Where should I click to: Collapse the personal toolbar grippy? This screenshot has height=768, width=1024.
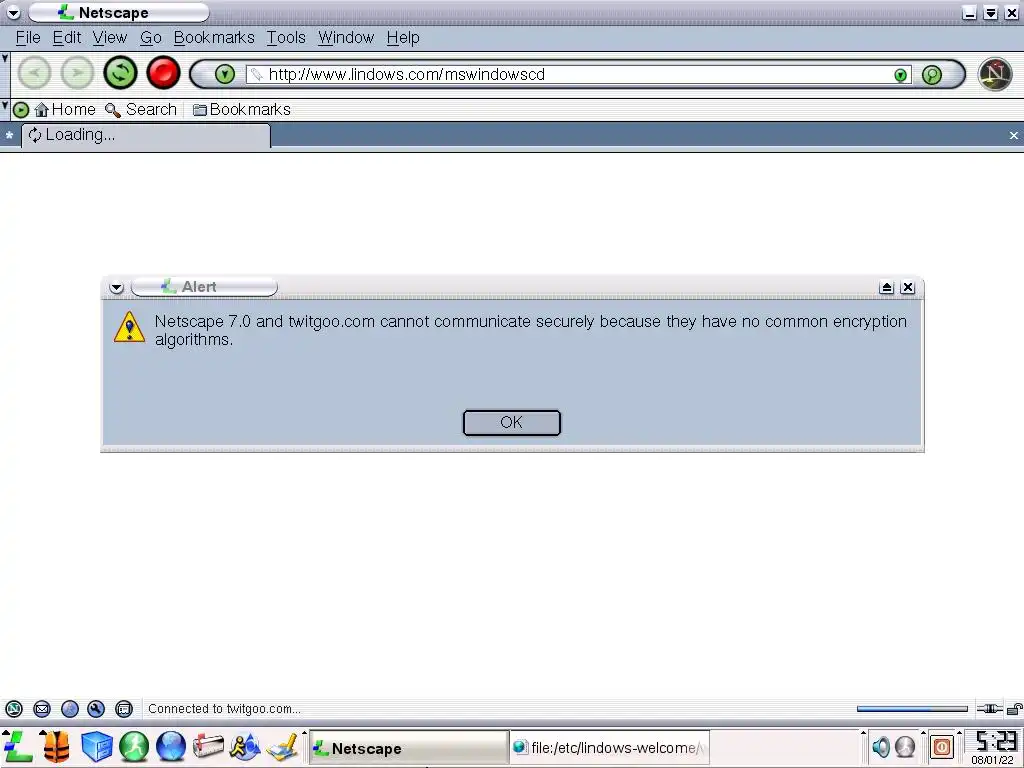coord(5,109)
